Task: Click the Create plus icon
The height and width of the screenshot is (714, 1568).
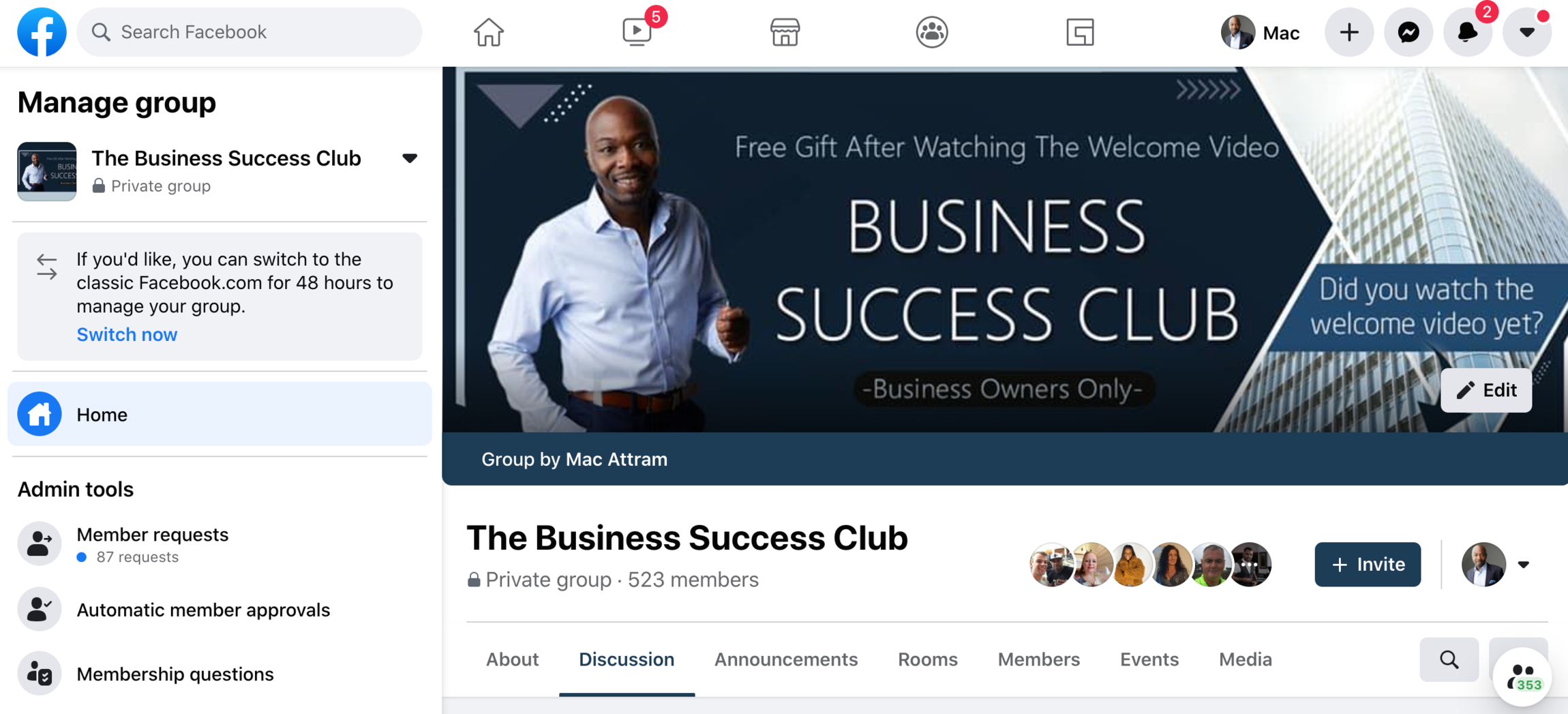Action: click(x=1349, y=32)
